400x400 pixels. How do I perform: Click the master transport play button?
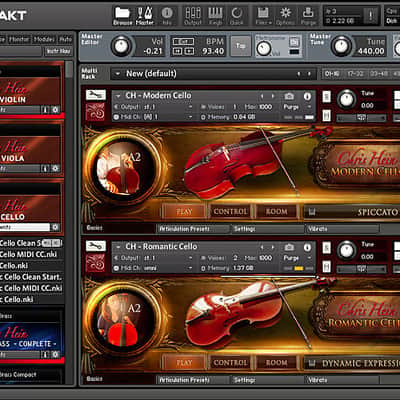point(189,51)
